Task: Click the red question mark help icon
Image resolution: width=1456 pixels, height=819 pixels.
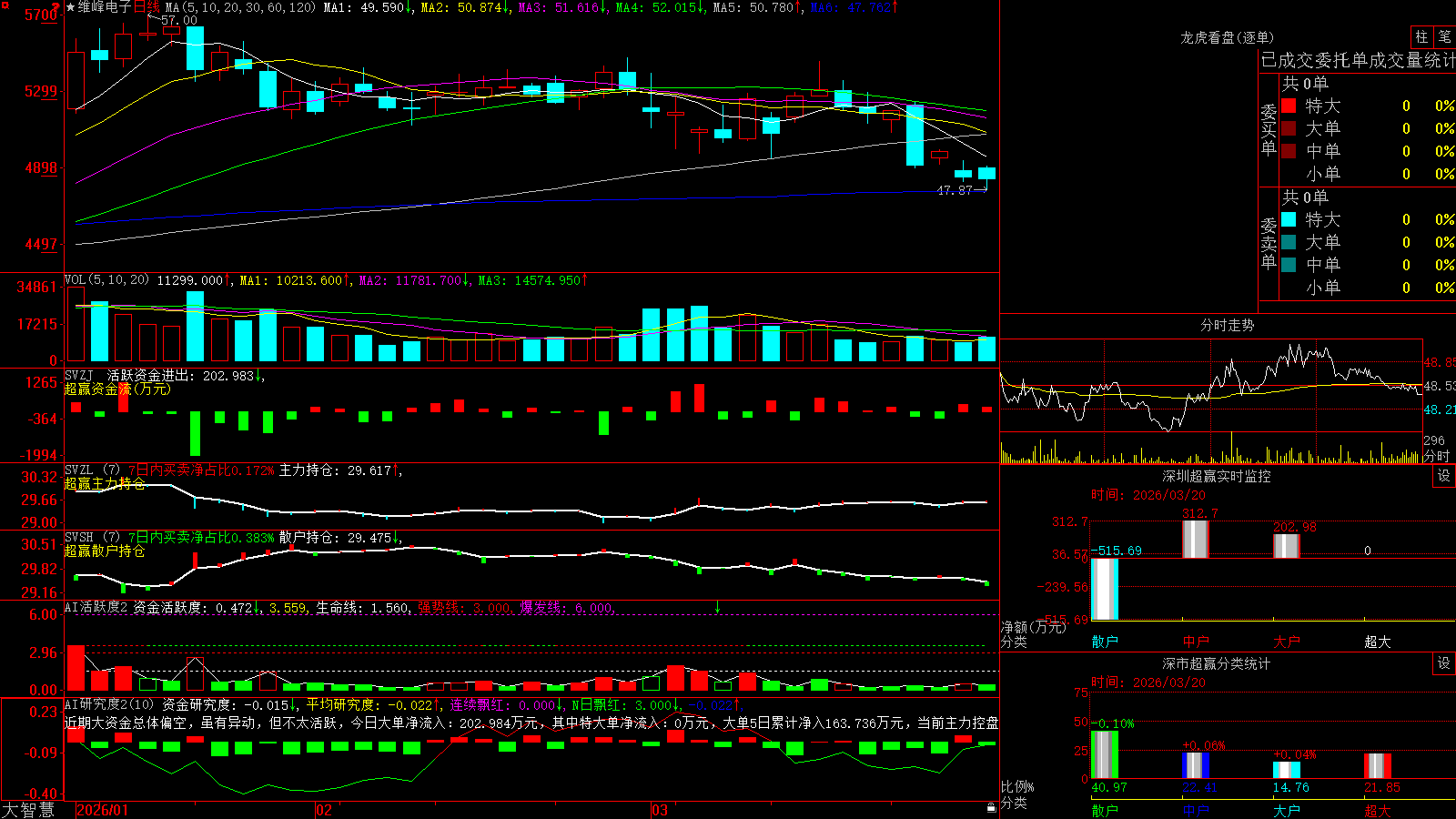Action: [x=56, y=7]
